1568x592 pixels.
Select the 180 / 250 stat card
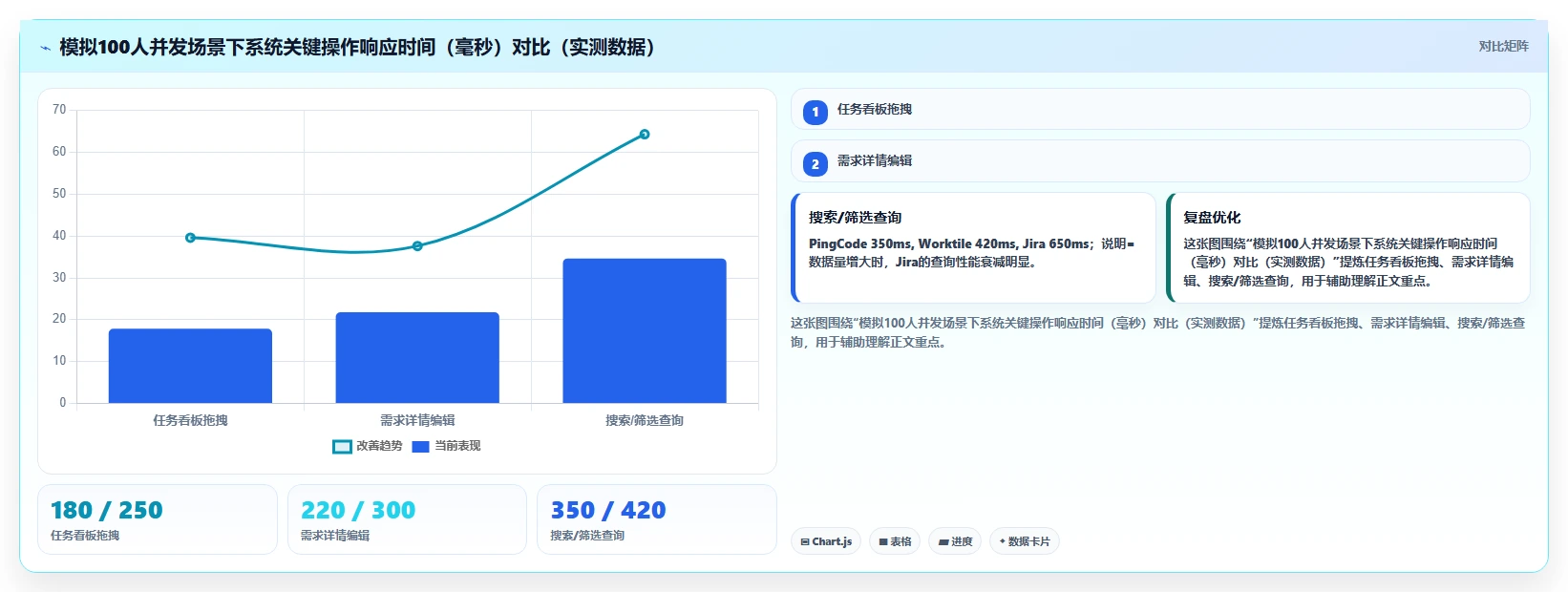click(x=158, y=519)
